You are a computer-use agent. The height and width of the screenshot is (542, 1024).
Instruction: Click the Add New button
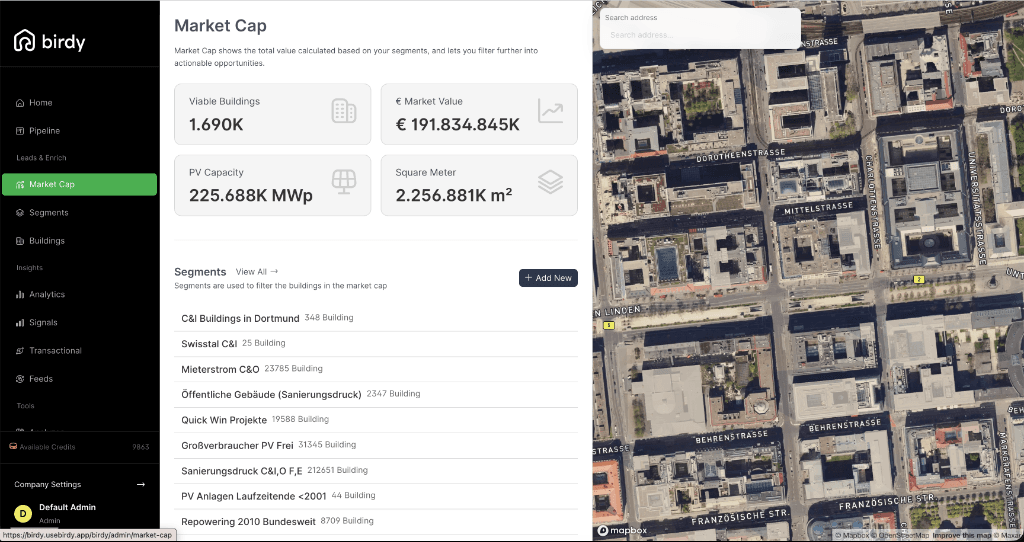[x=548, y=278]
